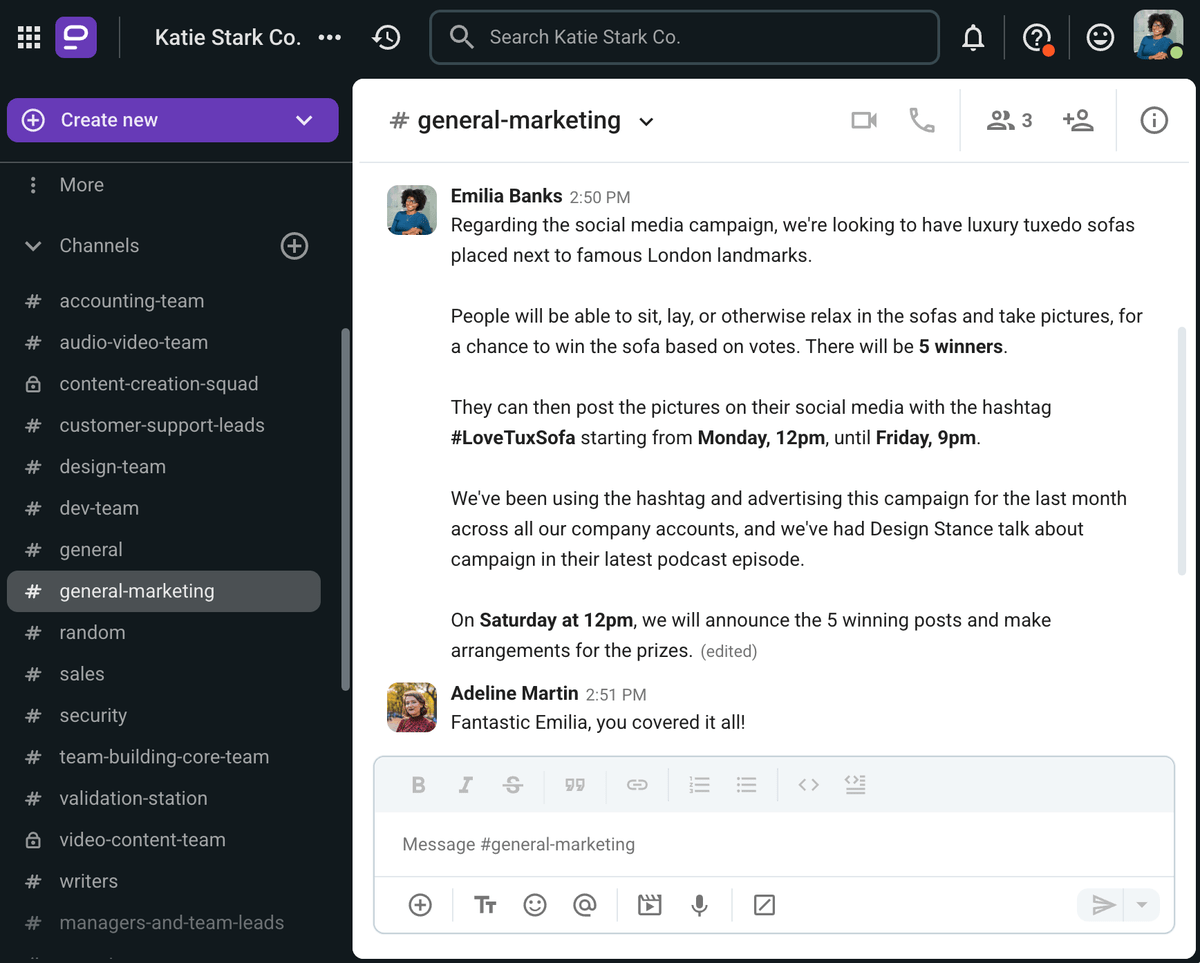Toggle code block formatting
The height and width of the screenshot is (963, 1200).
pos(855,785)
